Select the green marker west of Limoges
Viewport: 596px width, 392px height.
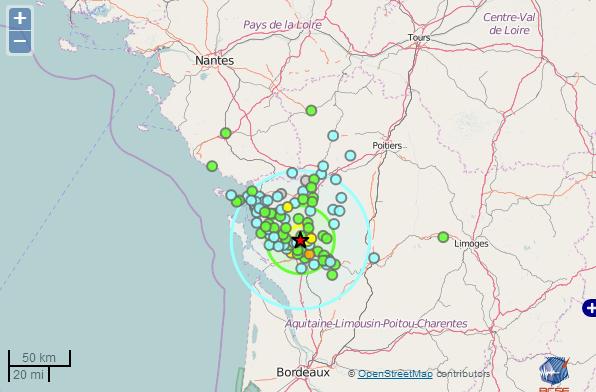point(443,237)
